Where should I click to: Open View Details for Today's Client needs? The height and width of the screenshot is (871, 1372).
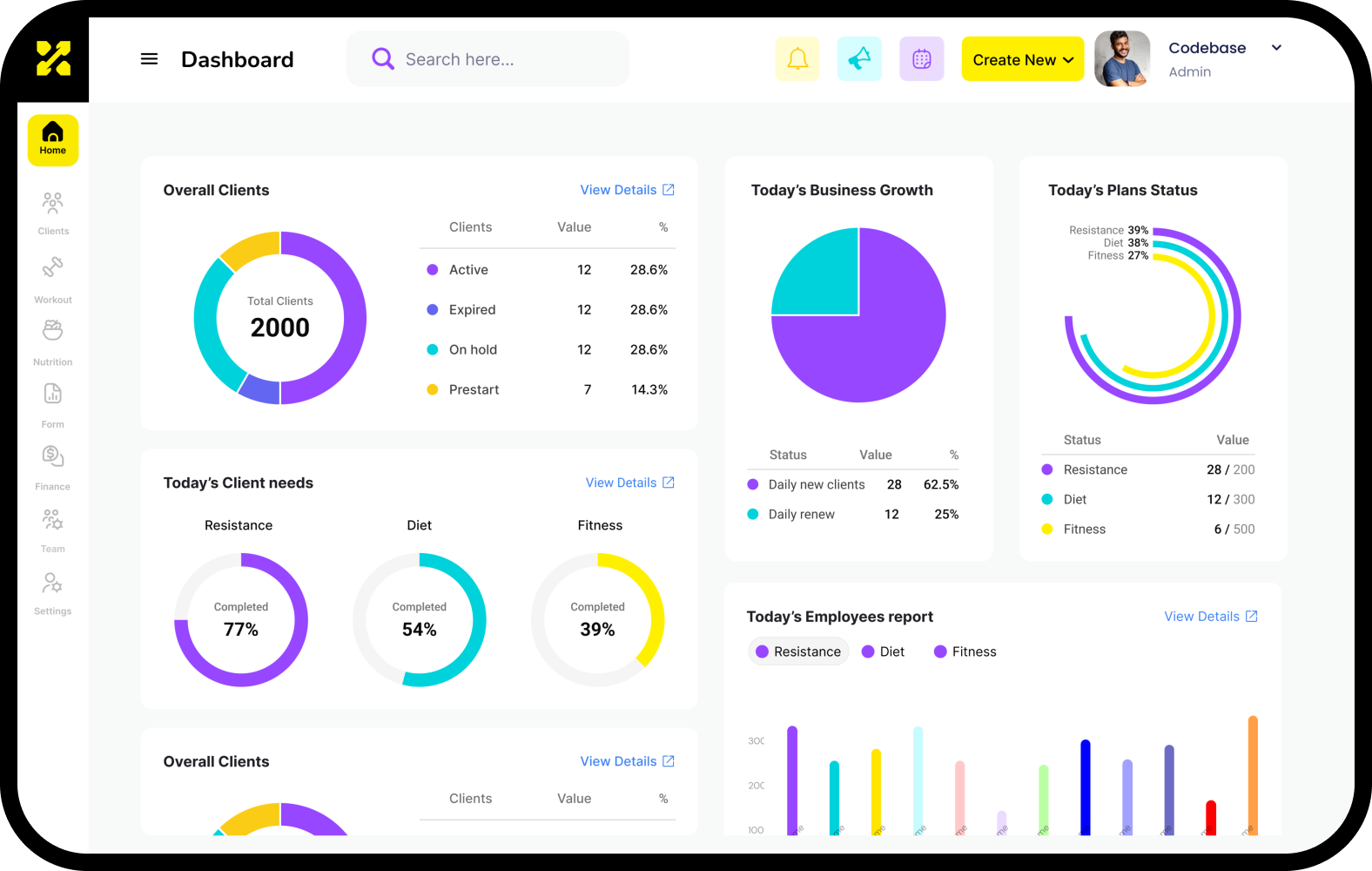629,483
